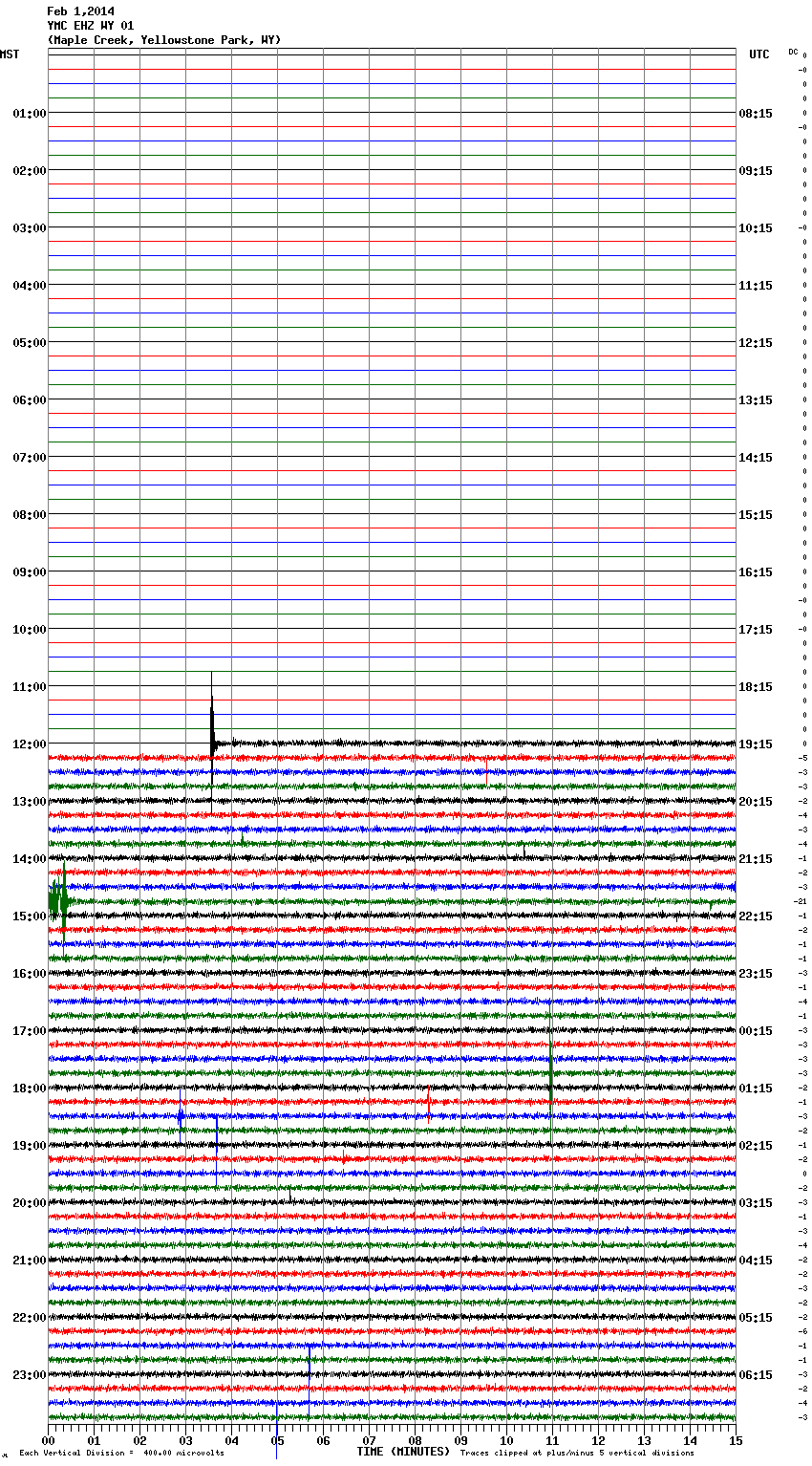Image resolution: width=812 pixels, height=1466 pixels.
Task: Click minute 04 on the bottom axis
Action: click(231, 1440)
